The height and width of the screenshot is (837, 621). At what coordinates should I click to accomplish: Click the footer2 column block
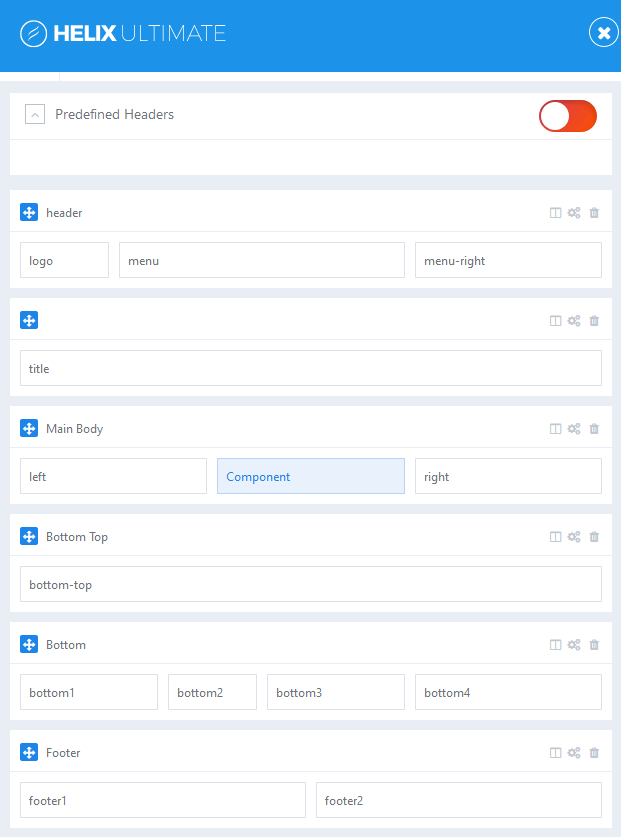pyautogui.click(x=458, y=800)
